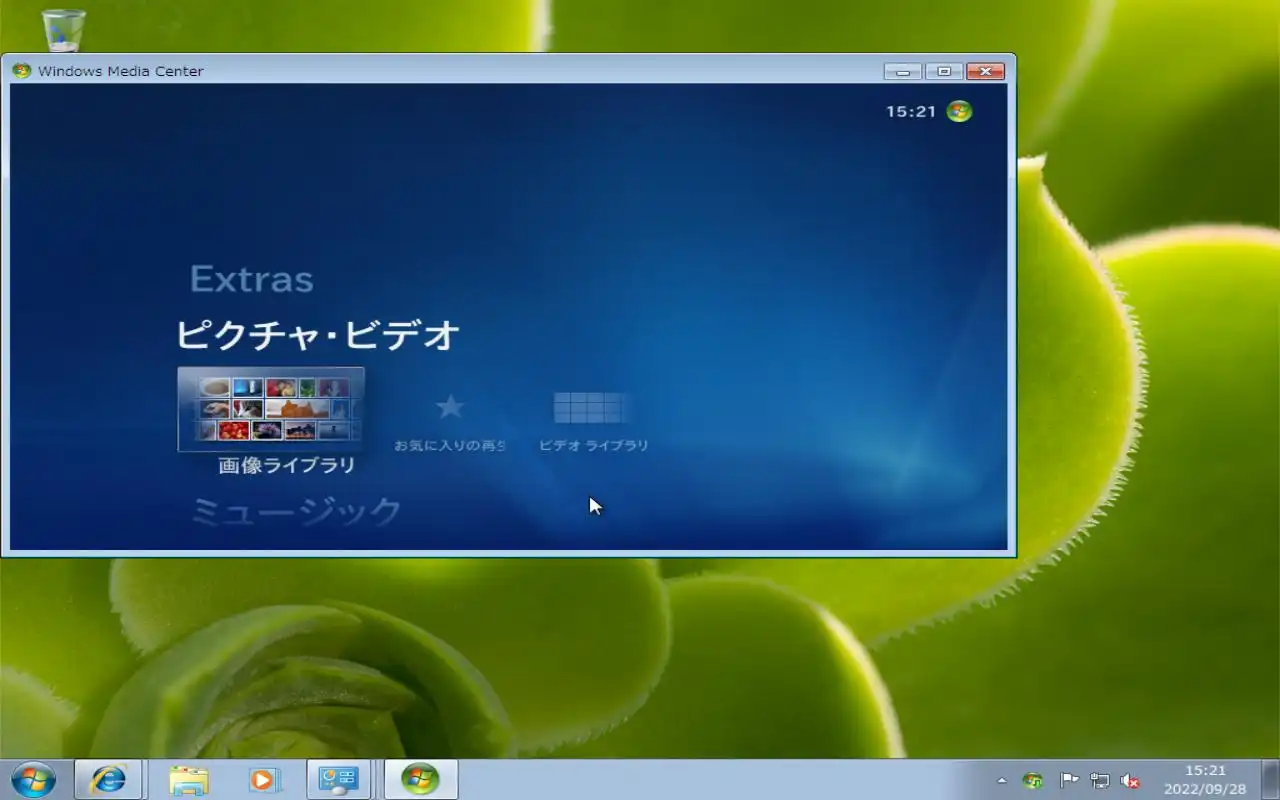1280x800 pixels.
Task: Close the Windows Media Center window
Action: [985, 71]
